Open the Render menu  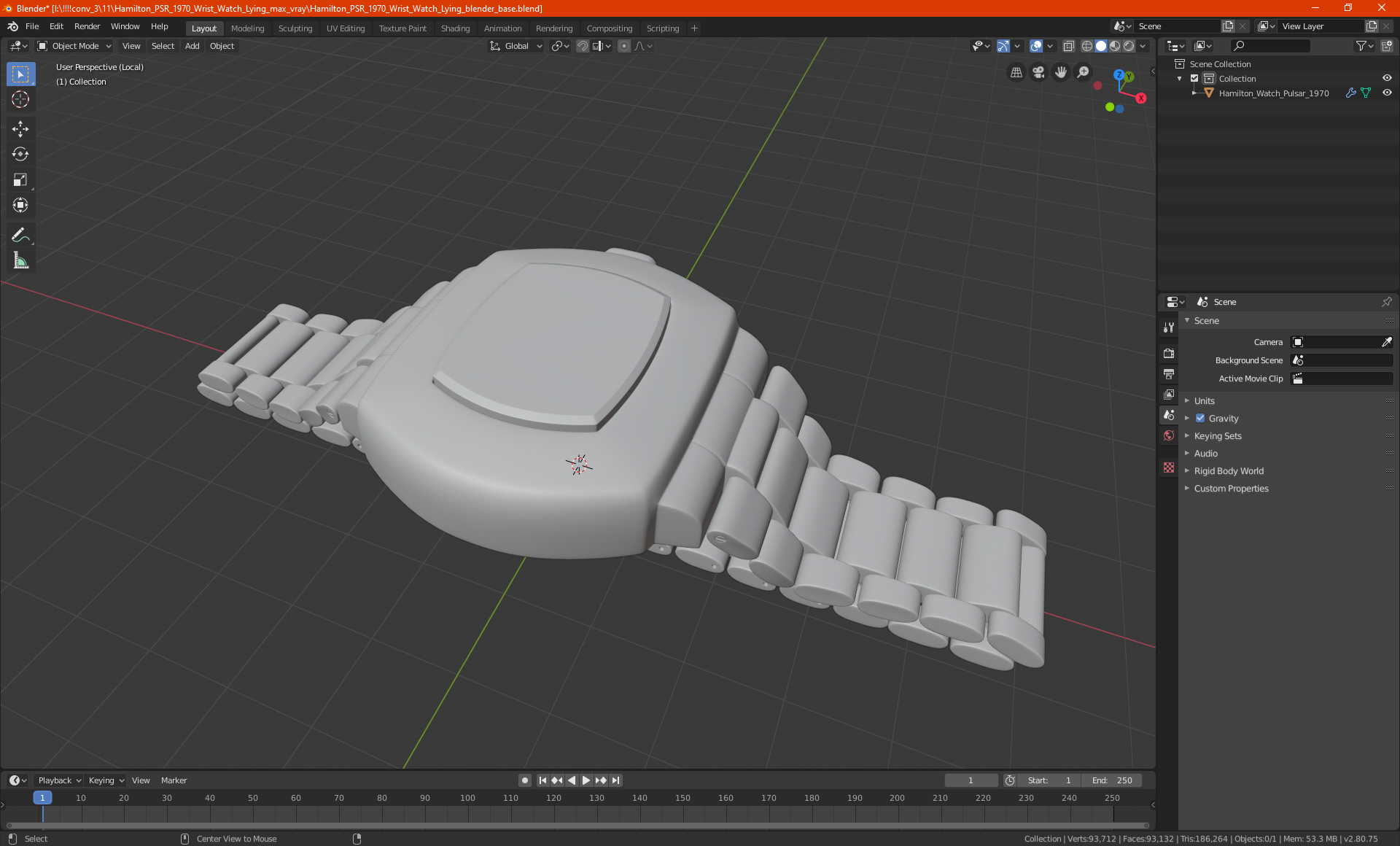[87, 26]
